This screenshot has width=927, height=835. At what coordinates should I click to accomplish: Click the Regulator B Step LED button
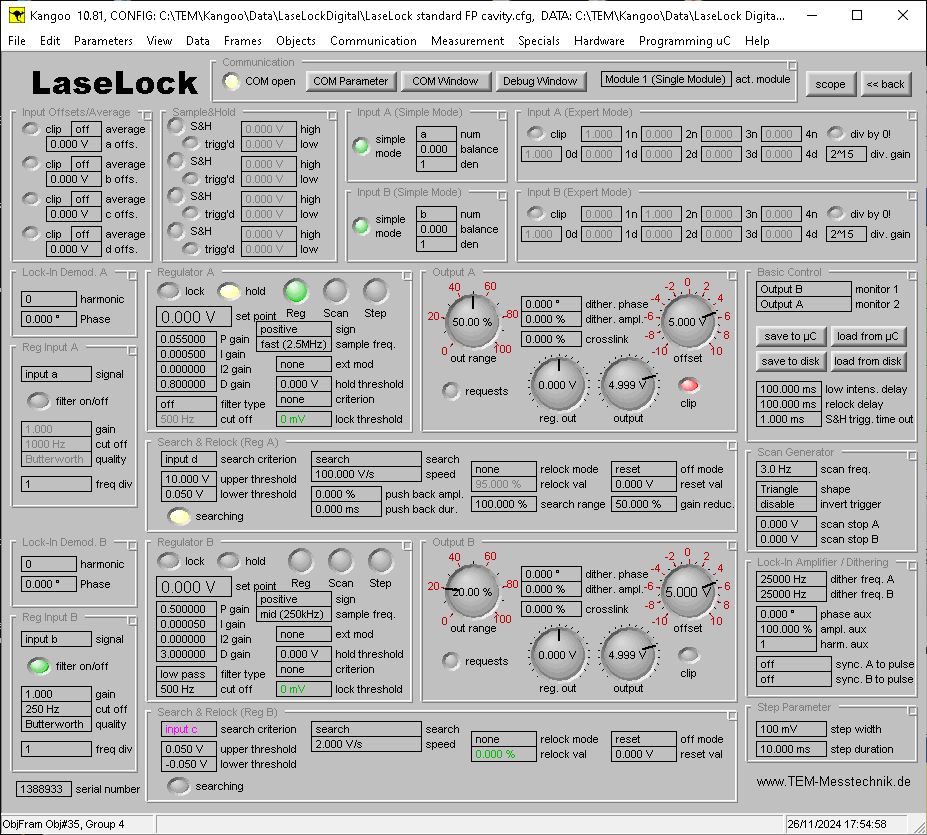click(x=380, y=560)
